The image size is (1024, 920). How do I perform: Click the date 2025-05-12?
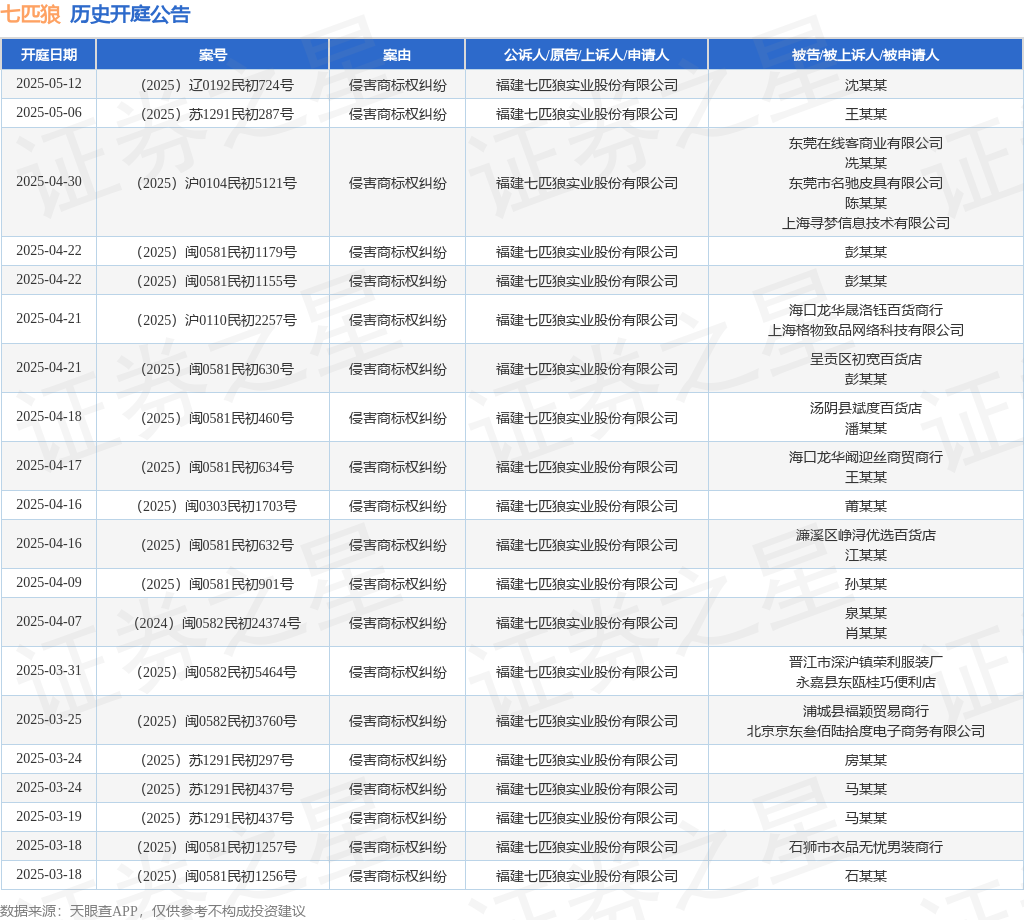point(49,84)
